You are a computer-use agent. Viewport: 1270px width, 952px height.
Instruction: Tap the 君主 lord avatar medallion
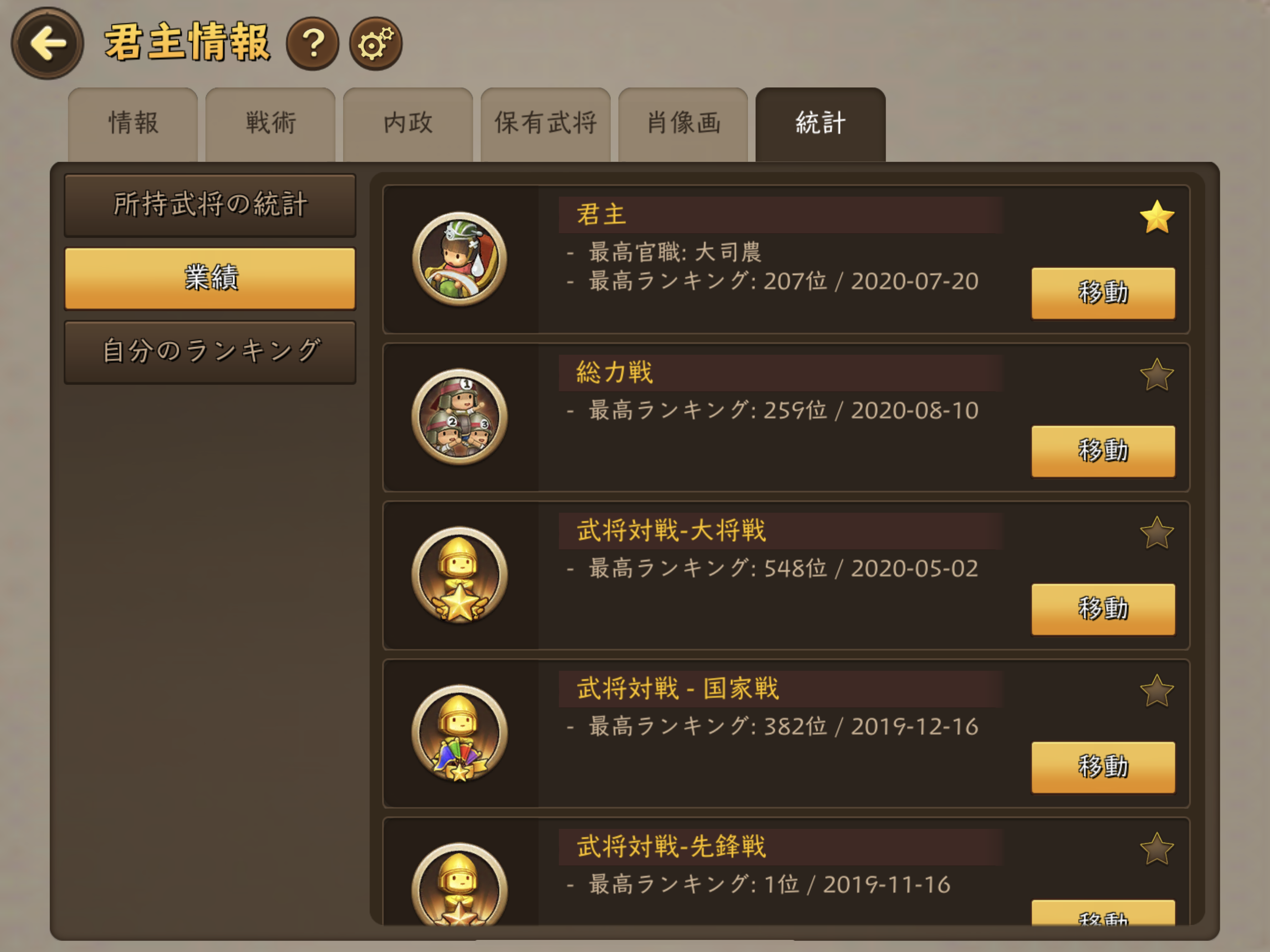coord(459,259)
